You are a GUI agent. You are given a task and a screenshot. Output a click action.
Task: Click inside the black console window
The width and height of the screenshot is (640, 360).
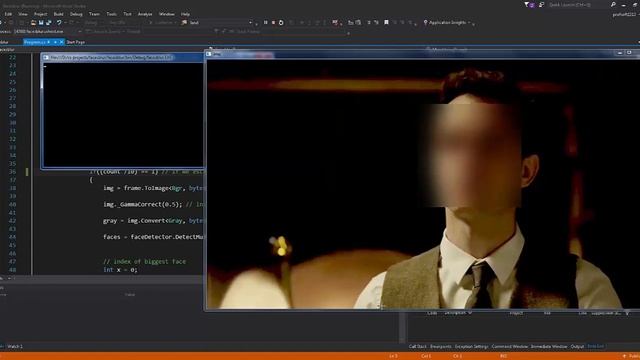click(122, 114)
